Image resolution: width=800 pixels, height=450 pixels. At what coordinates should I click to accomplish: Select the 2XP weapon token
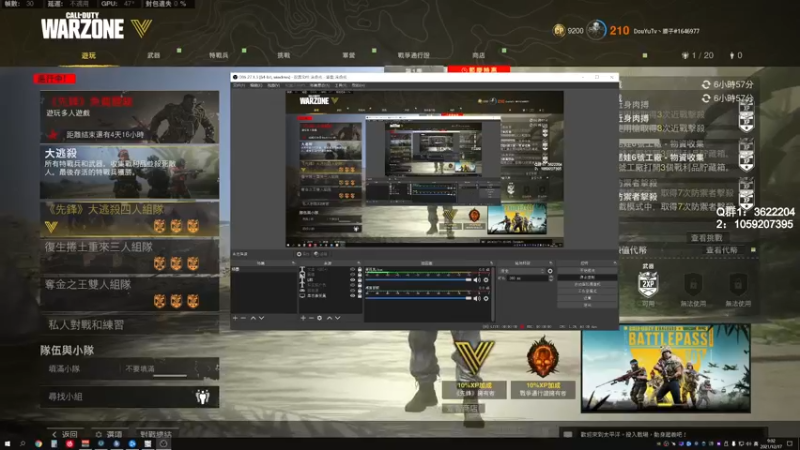point(648,284)
